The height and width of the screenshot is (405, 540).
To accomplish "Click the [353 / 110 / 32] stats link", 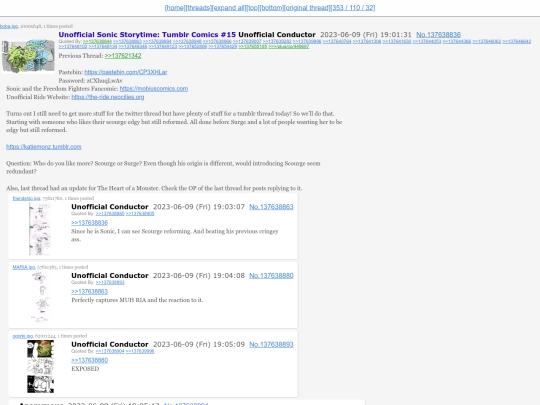I will click(x=353, y=8).
